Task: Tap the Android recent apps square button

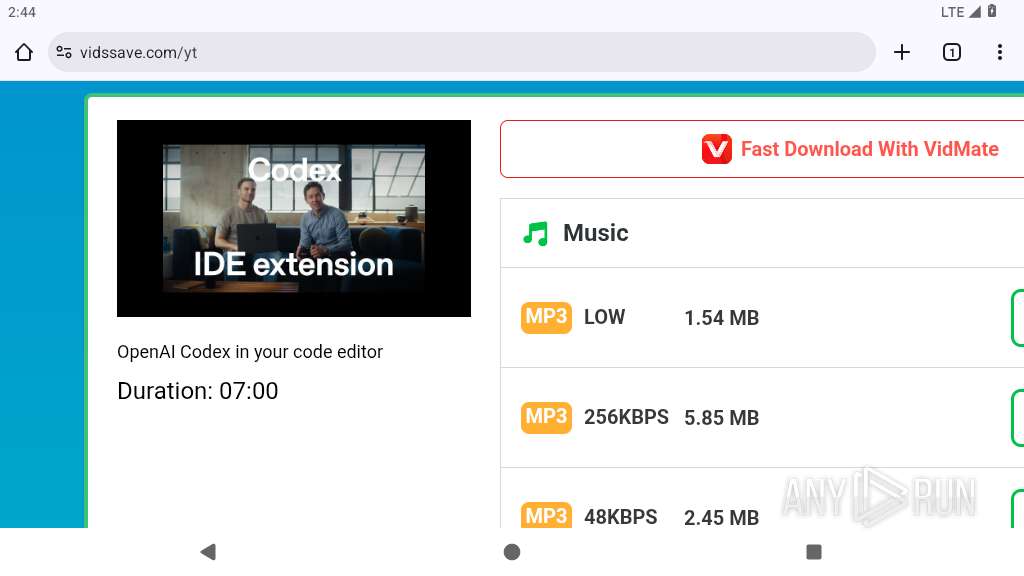Action: coord(814,552)
